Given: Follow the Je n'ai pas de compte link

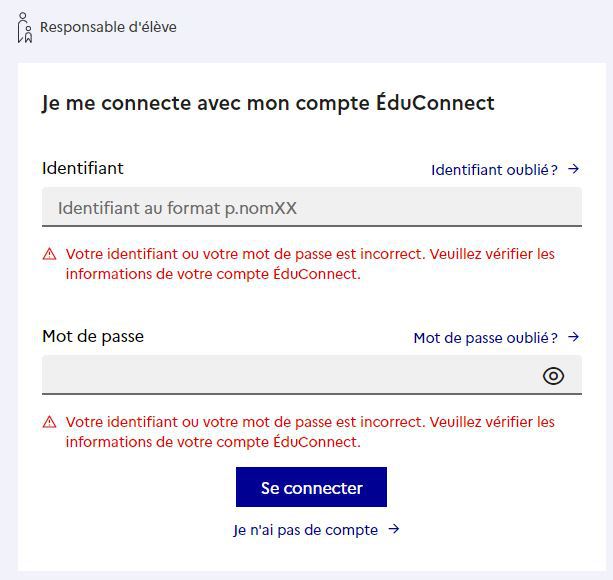Looking at the screenshot, I should (306, 530).
